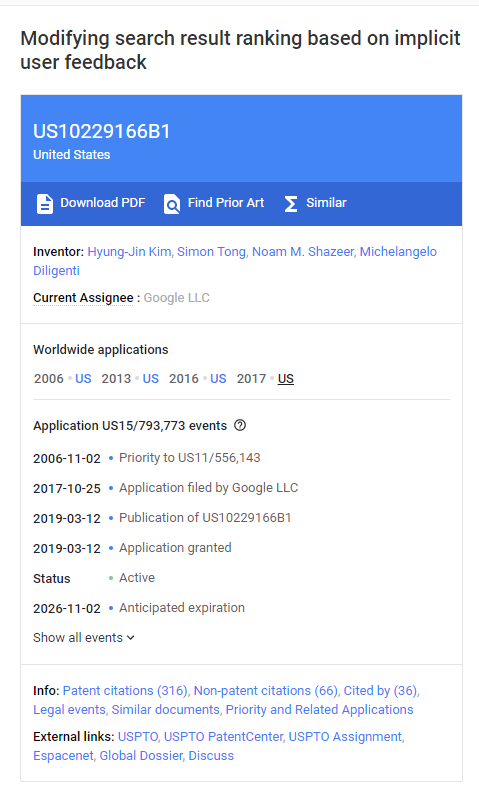Click the Download PDF document icon
Viewport: 479px width, 793px height.
45,203
